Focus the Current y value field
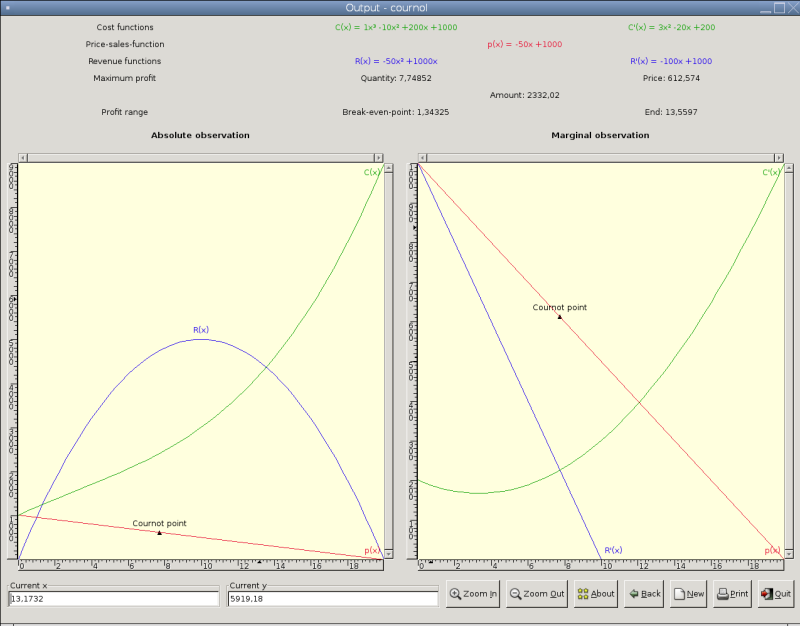800x626 pixels. tap(333, 598)
